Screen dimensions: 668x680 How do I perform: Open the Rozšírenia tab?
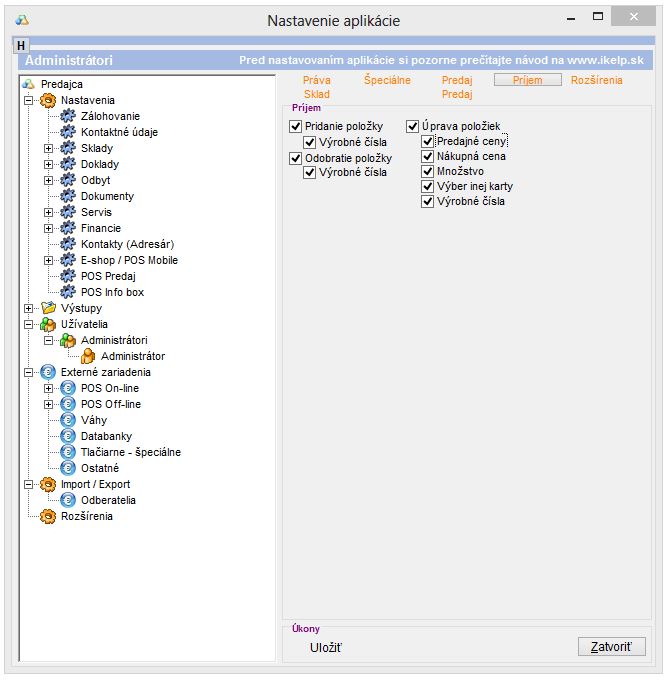(596, 80)
